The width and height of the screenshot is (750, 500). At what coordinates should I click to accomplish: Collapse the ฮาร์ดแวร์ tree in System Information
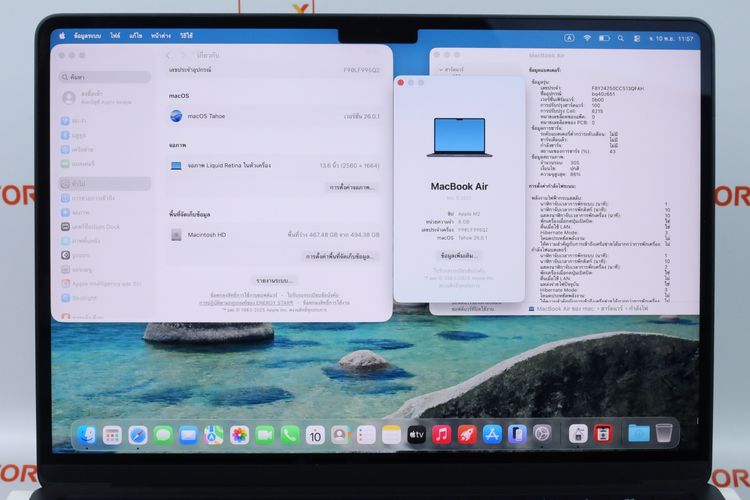[x=441, y=70]
